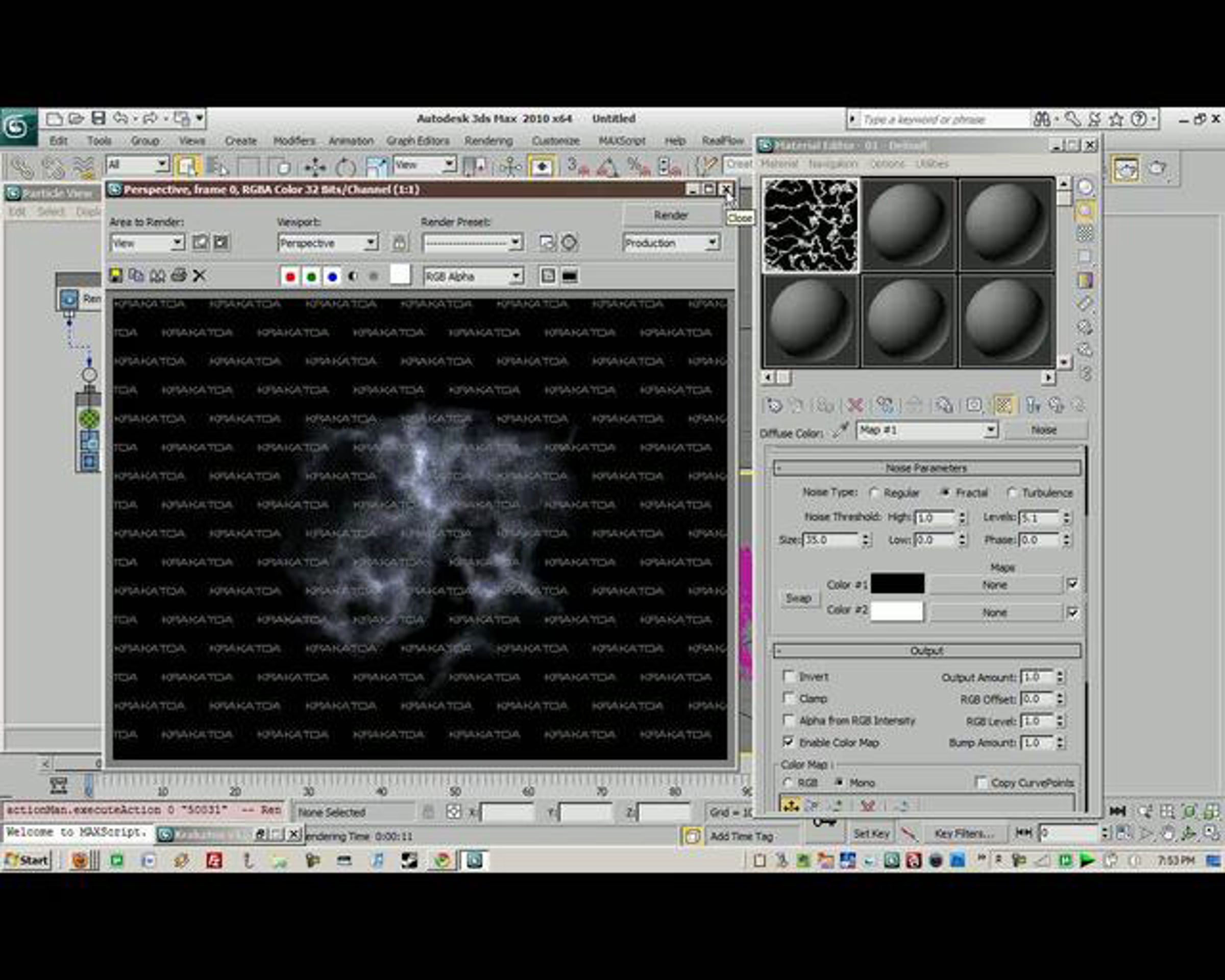Toggle Show Map in Viewport icon
The height and width of the screenshot is (980, 1225).
(1003, 405)
